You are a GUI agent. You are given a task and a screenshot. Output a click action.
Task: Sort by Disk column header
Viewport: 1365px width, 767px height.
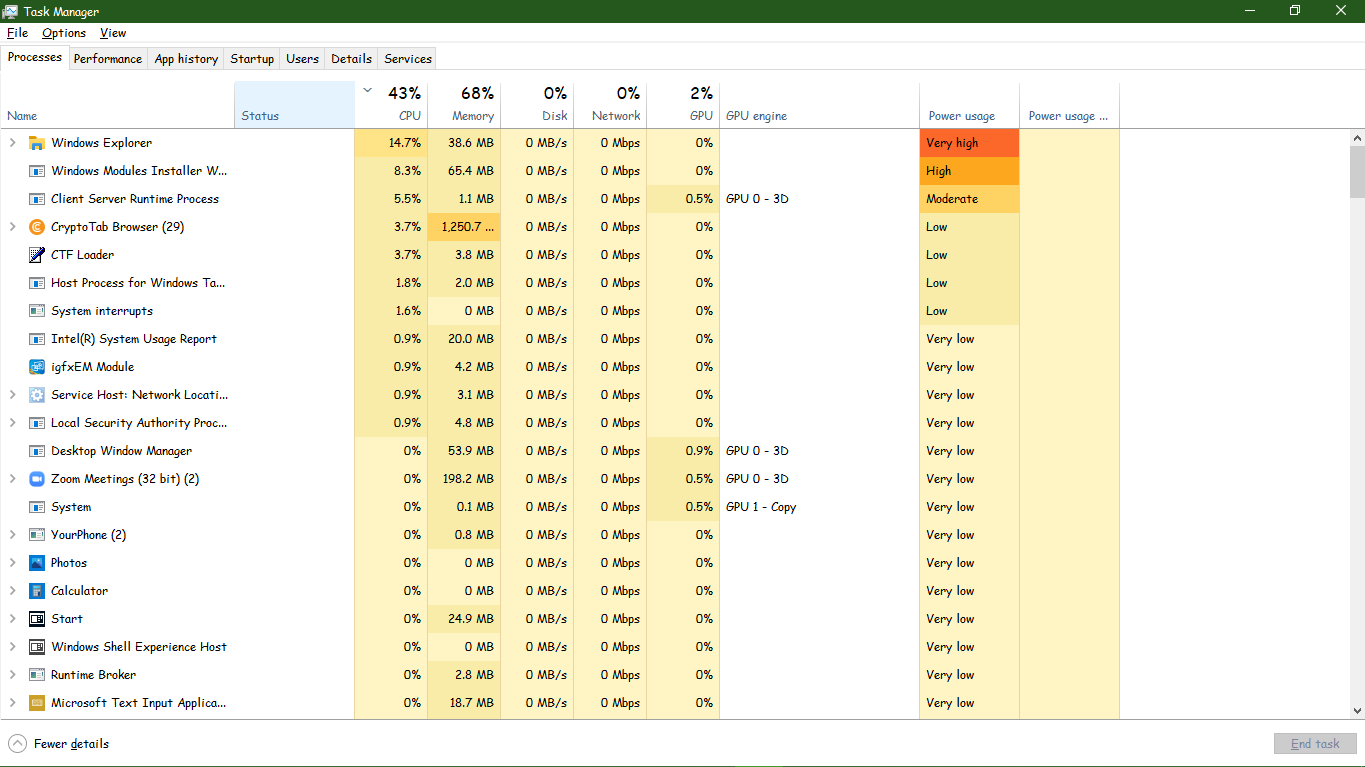tap(537, 105)
